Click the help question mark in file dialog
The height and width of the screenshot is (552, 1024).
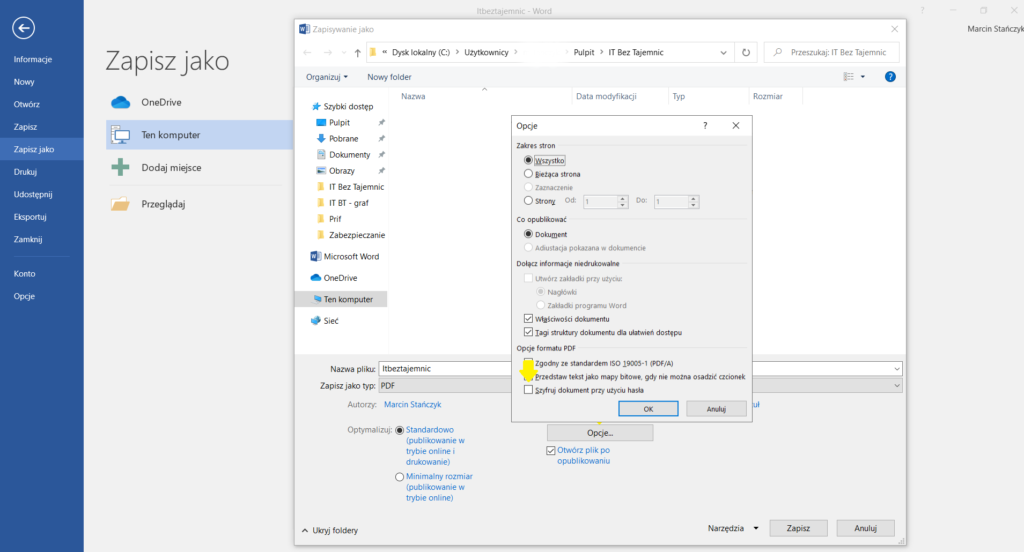(889, 76)
